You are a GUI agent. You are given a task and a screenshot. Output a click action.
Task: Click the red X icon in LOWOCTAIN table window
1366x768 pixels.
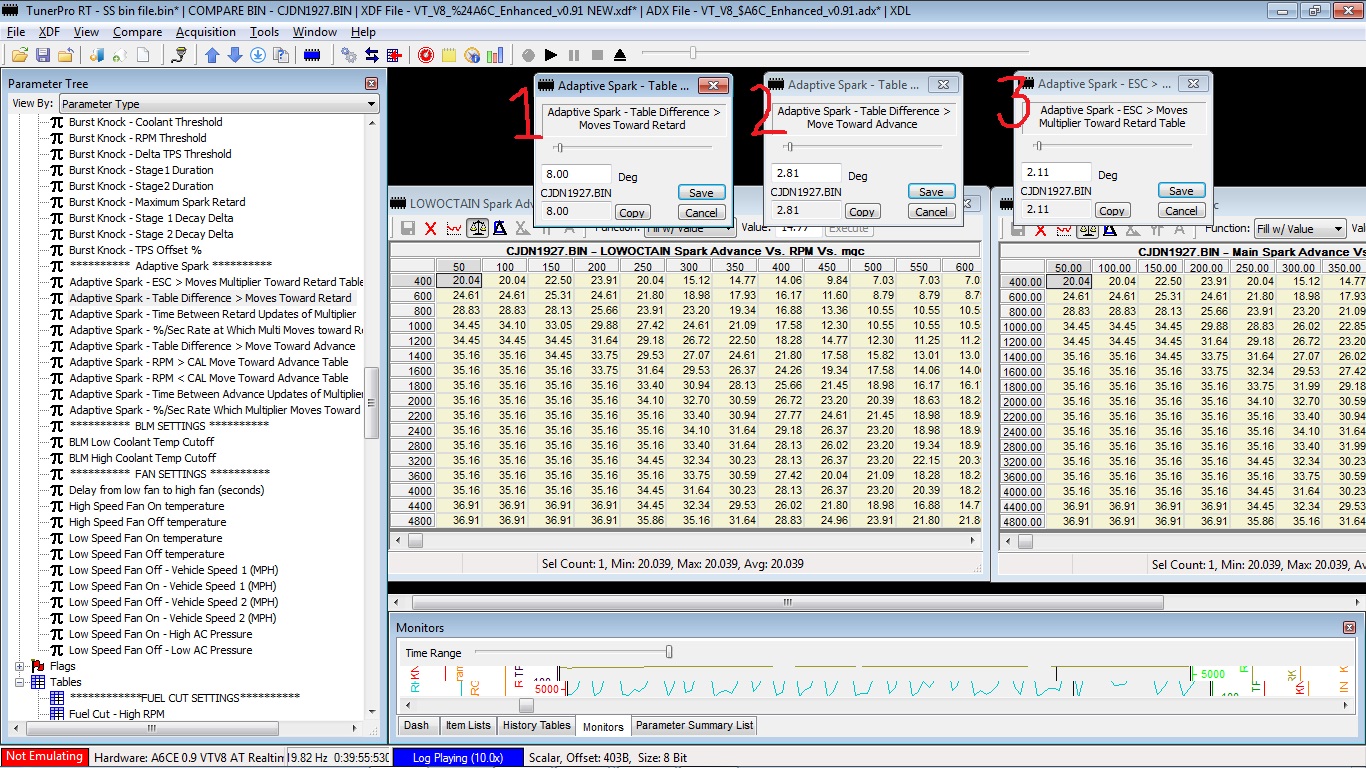[x=431, y=229]
